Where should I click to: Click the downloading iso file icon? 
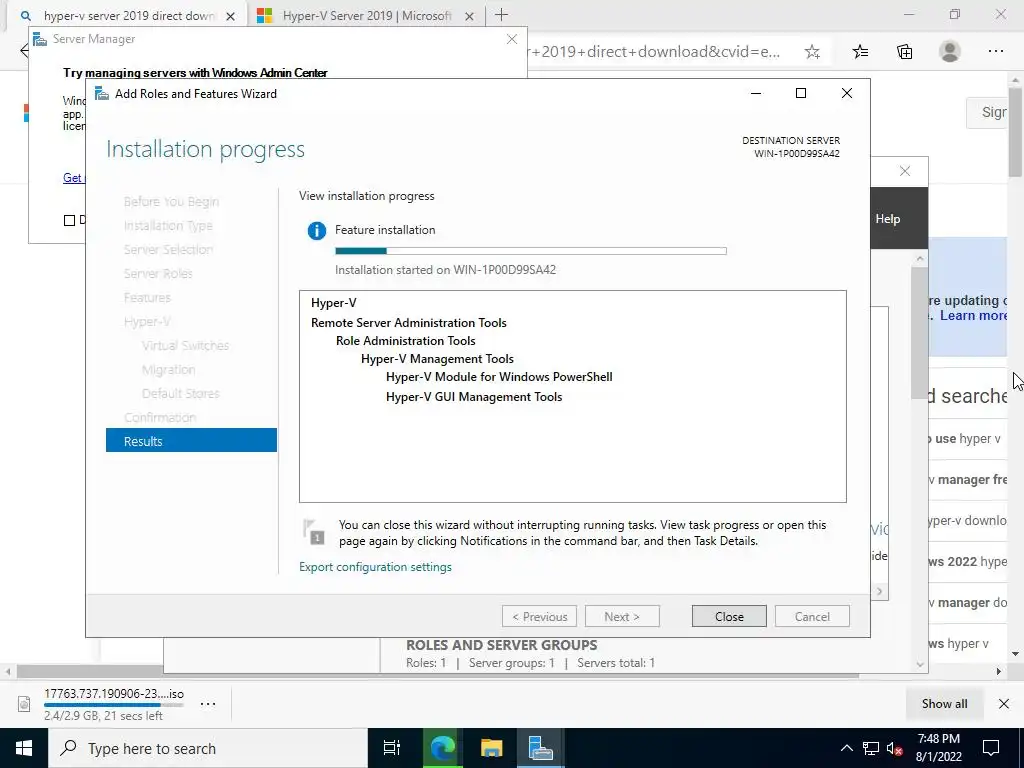[24, 703]
